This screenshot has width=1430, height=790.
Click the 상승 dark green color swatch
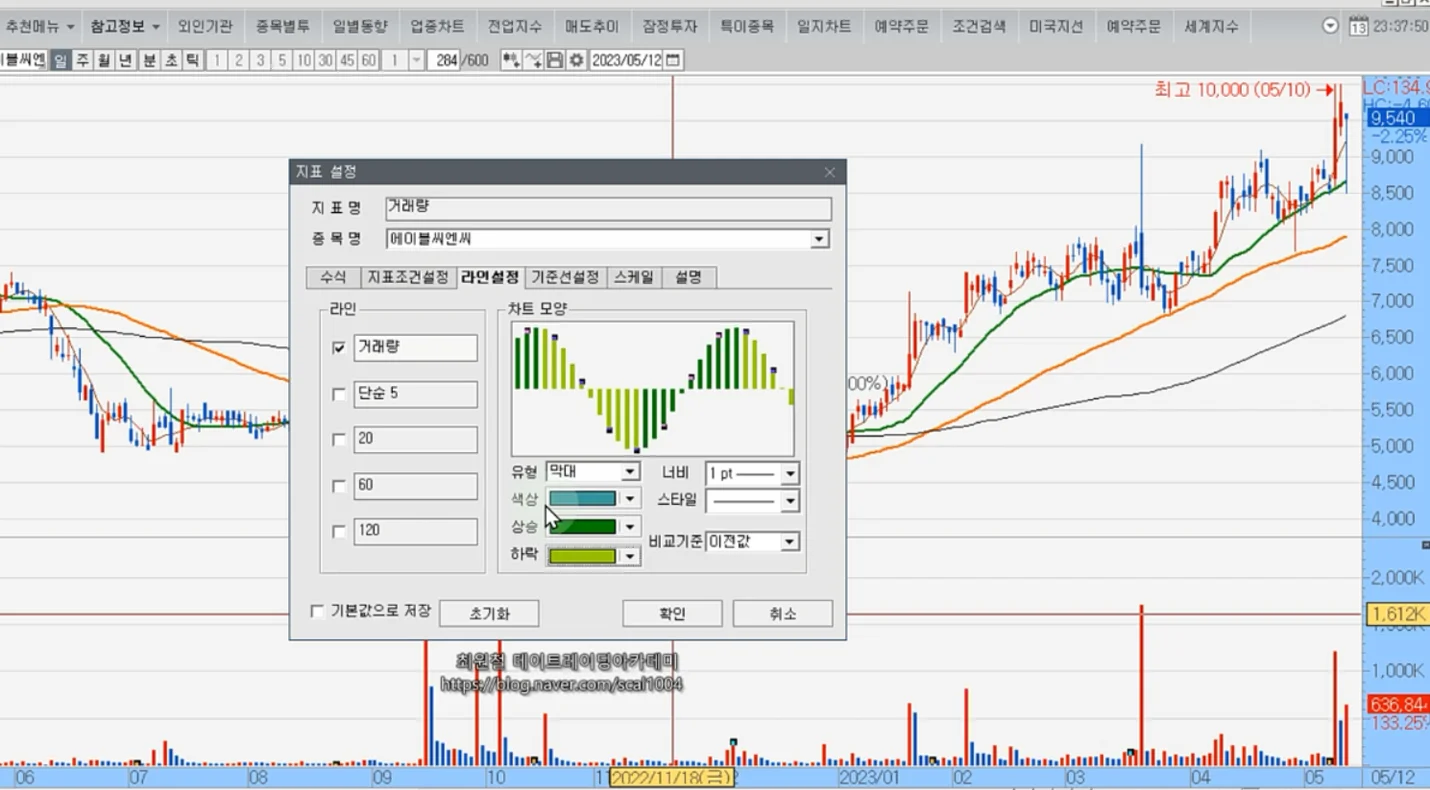(x=583, y=527)
